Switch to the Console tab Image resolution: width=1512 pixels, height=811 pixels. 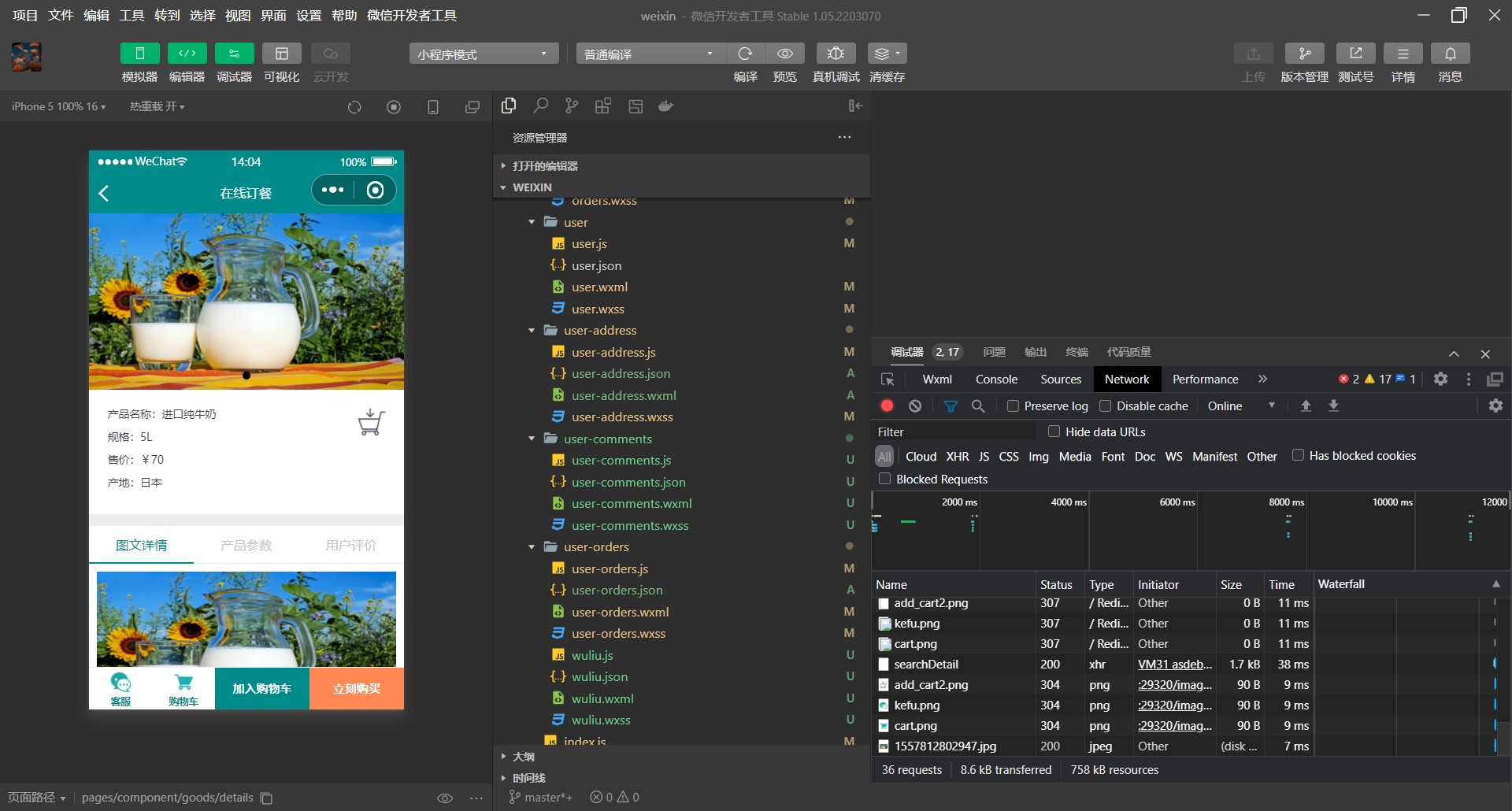(x=996, y=380)
